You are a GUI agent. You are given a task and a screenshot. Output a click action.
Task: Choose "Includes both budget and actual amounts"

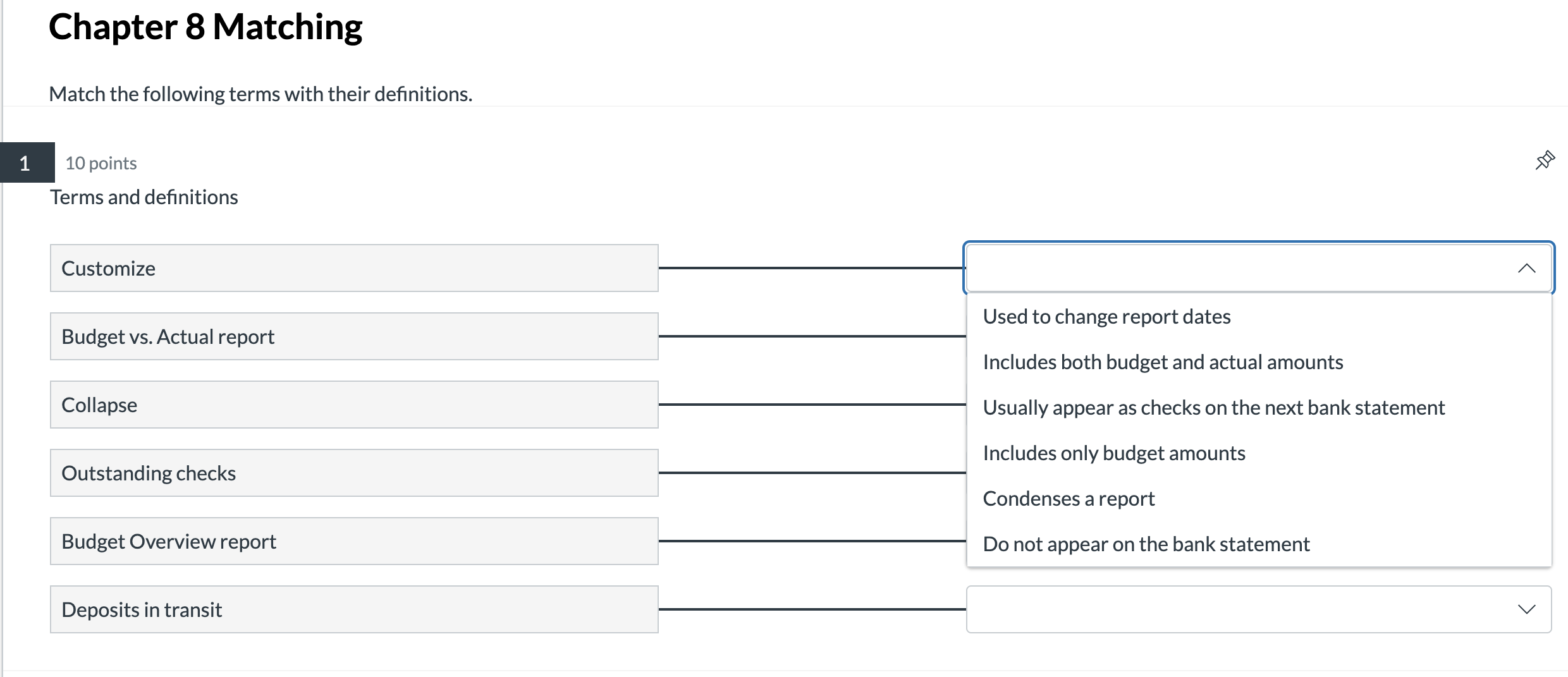(1163, 362)
